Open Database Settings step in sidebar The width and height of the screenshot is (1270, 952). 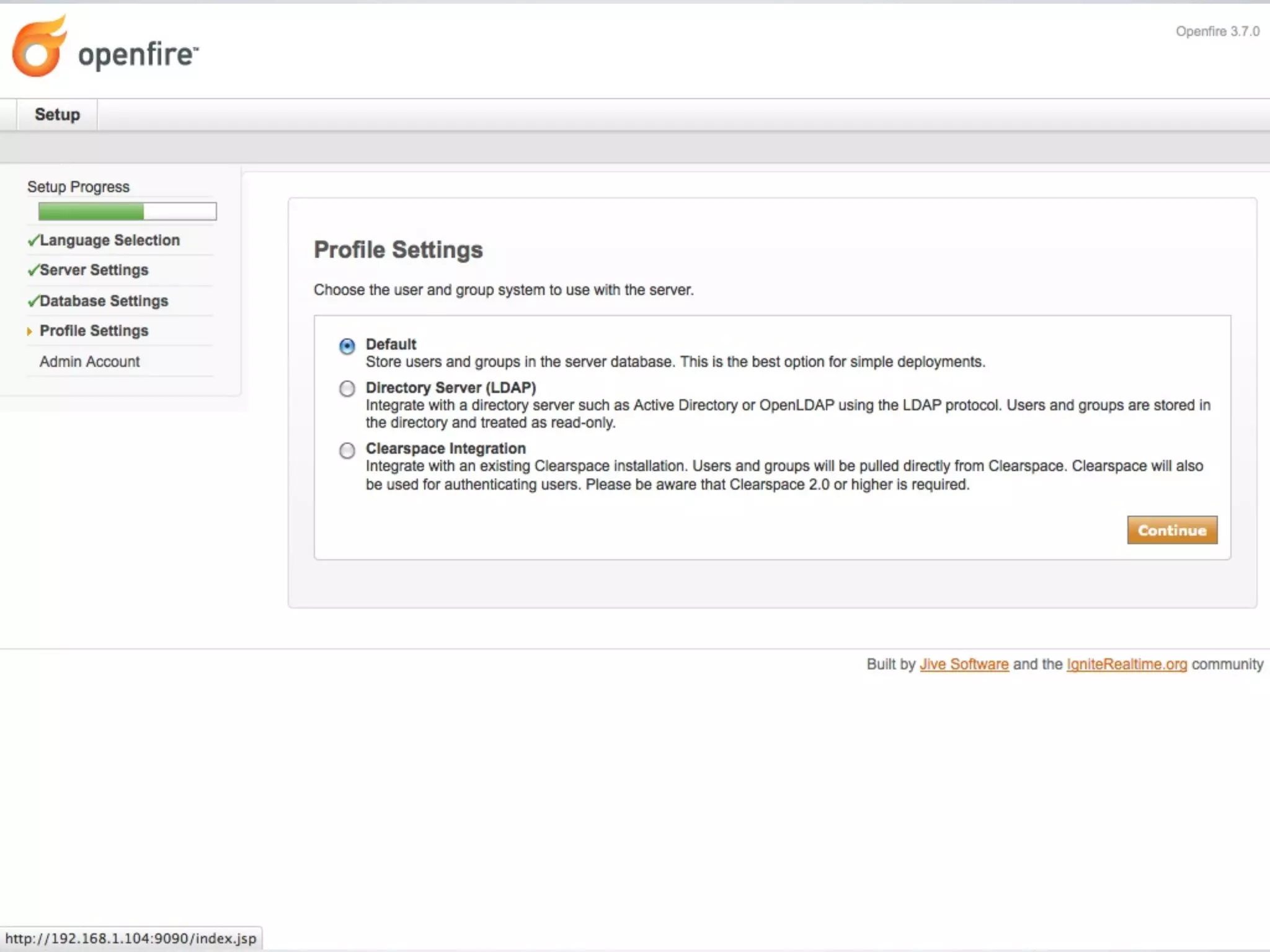click(x=104, y=301)
